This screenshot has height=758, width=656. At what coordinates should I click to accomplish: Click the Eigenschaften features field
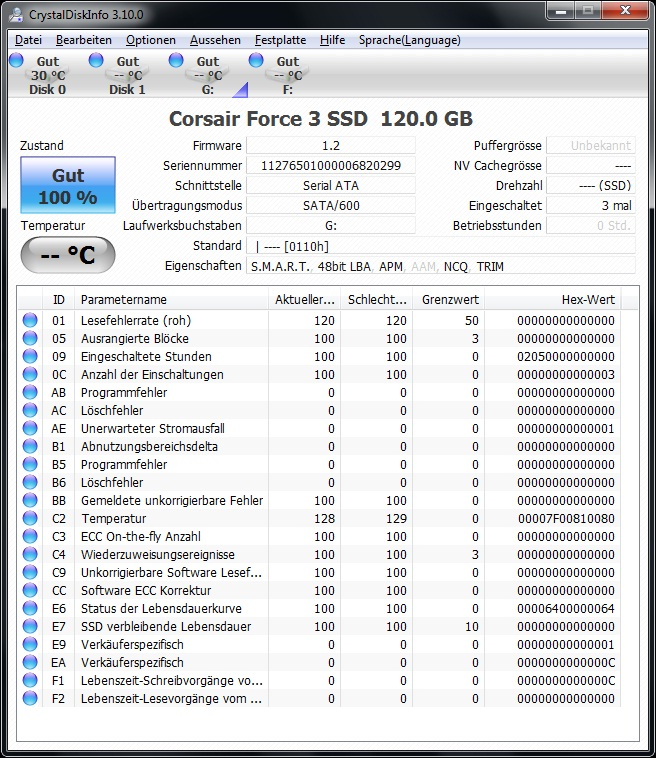click(441, 266)
